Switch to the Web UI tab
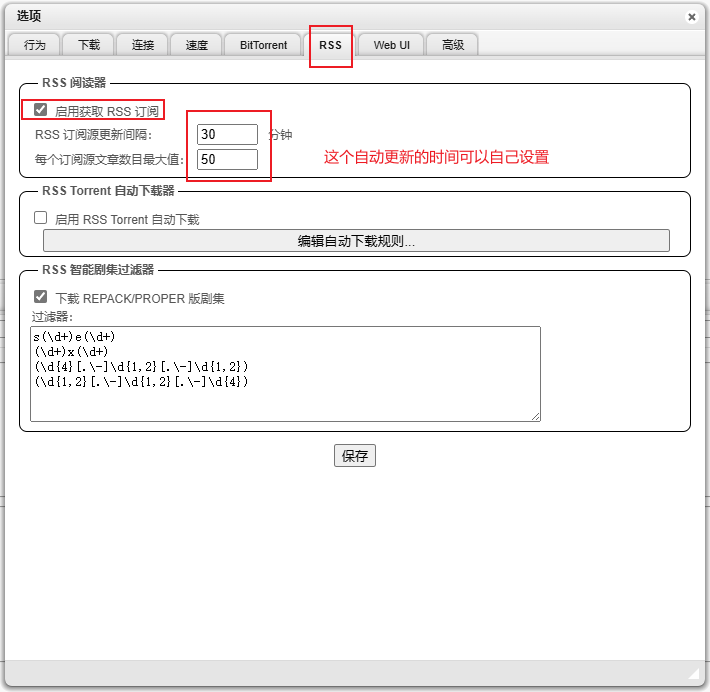Viewport: 710px width, 692px height. [391, 45]
